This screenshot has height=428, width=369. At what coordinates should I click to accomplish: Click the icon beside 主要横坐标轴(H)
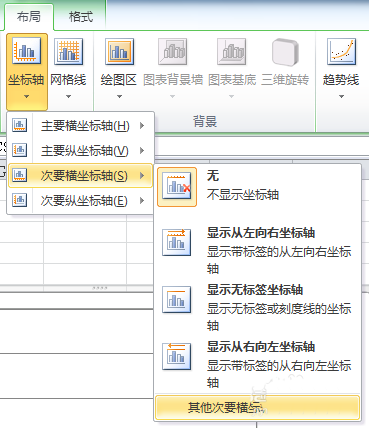(x=20, y=125)
